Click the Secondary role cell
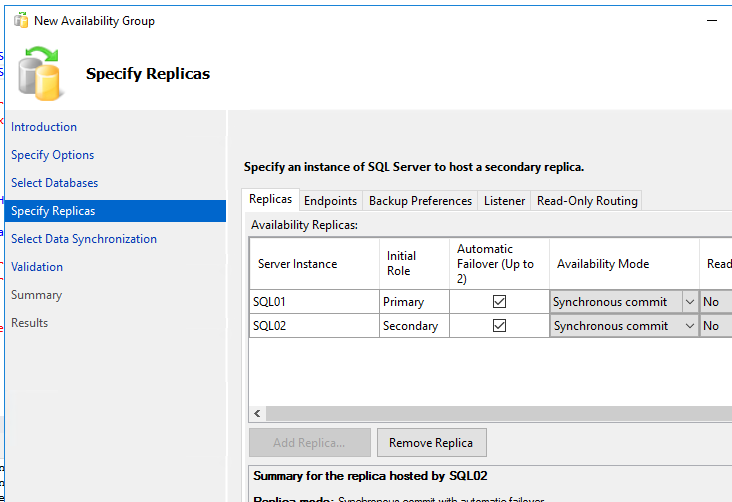 pos(414,325)
